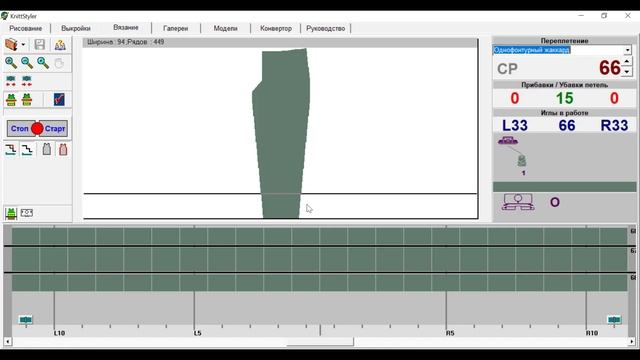Open the help wizard icon with question mark
The image size is (640, 360).
[x=60, y=44]
